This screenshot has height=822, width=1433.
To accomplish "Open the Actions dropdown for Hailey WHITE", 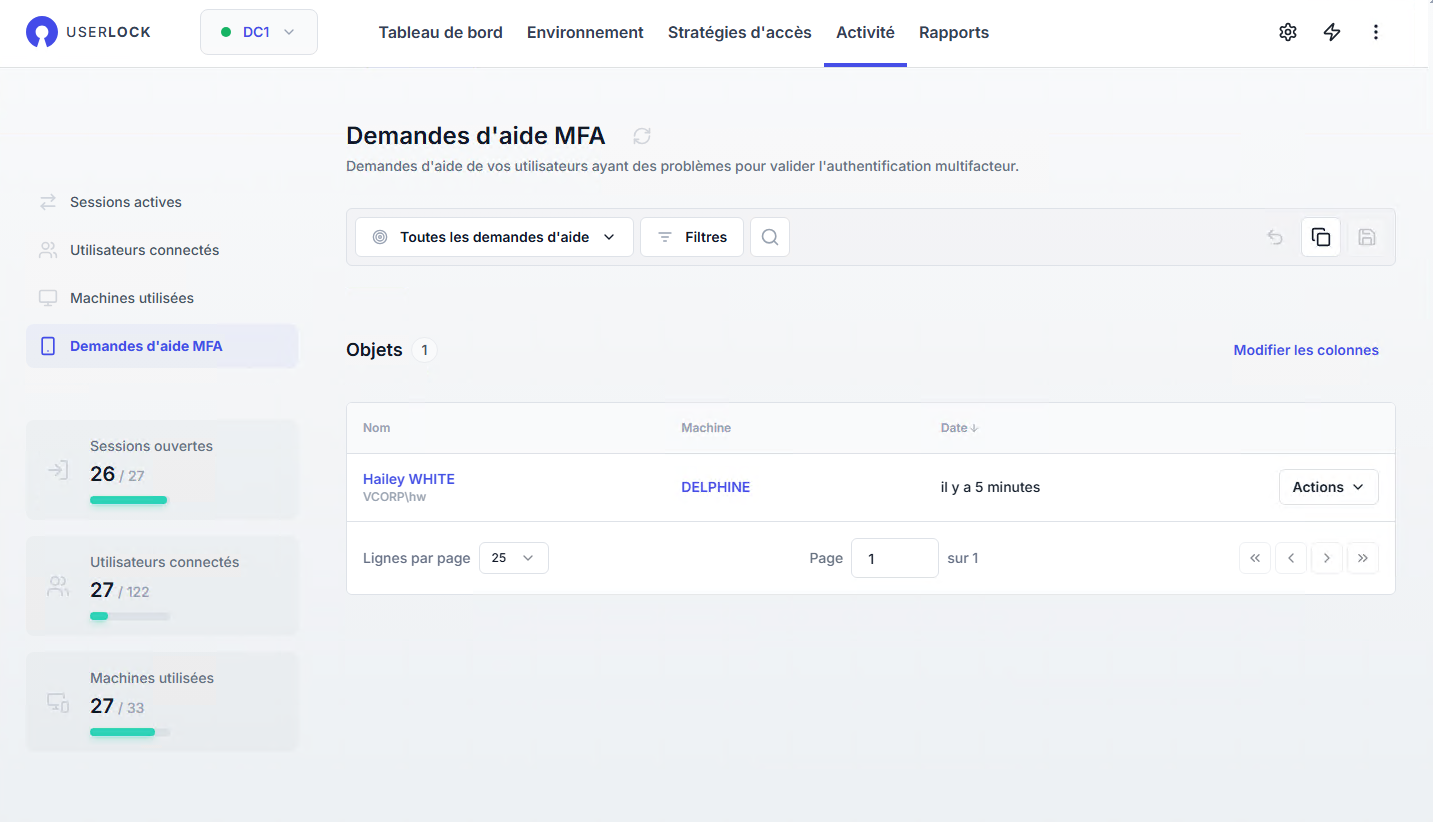I will coord(1328,487).
